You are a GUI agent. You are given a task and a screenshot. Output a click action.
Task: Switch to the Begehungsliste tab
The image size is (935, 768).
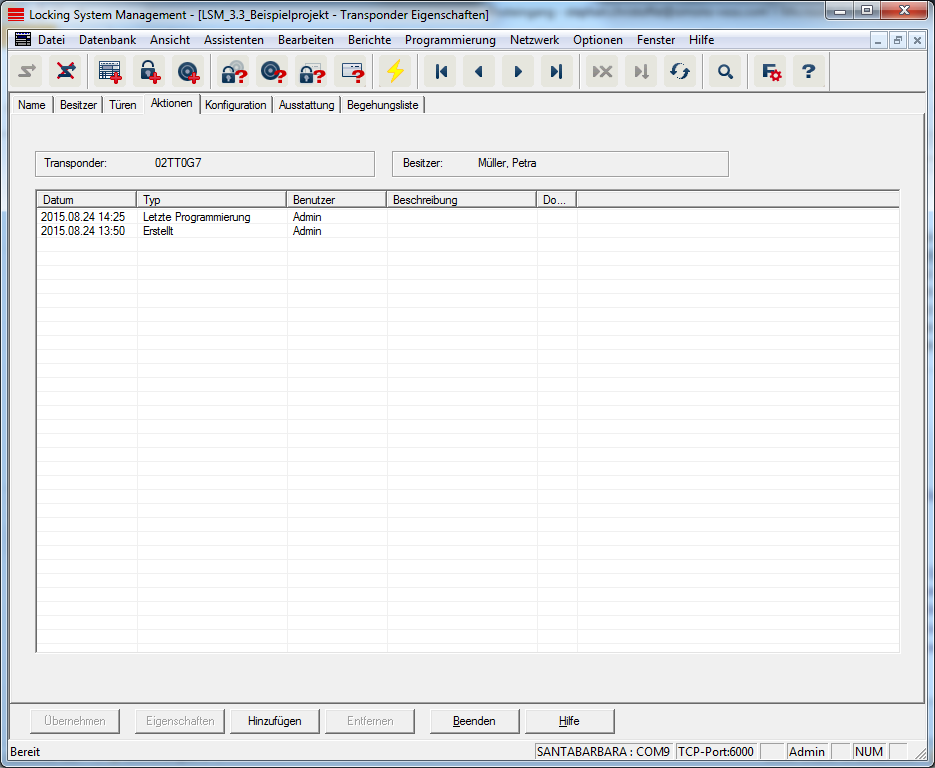click(382, 105)
